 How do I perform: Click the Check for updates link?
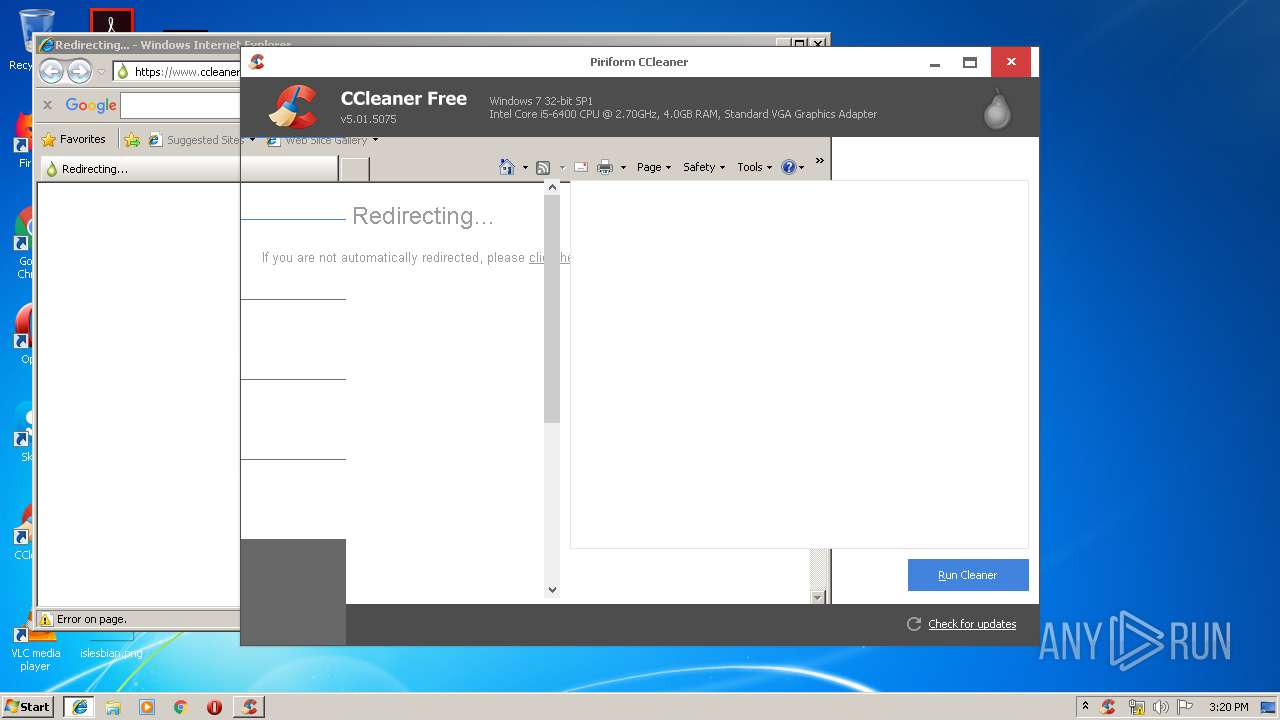coord(972,624)
